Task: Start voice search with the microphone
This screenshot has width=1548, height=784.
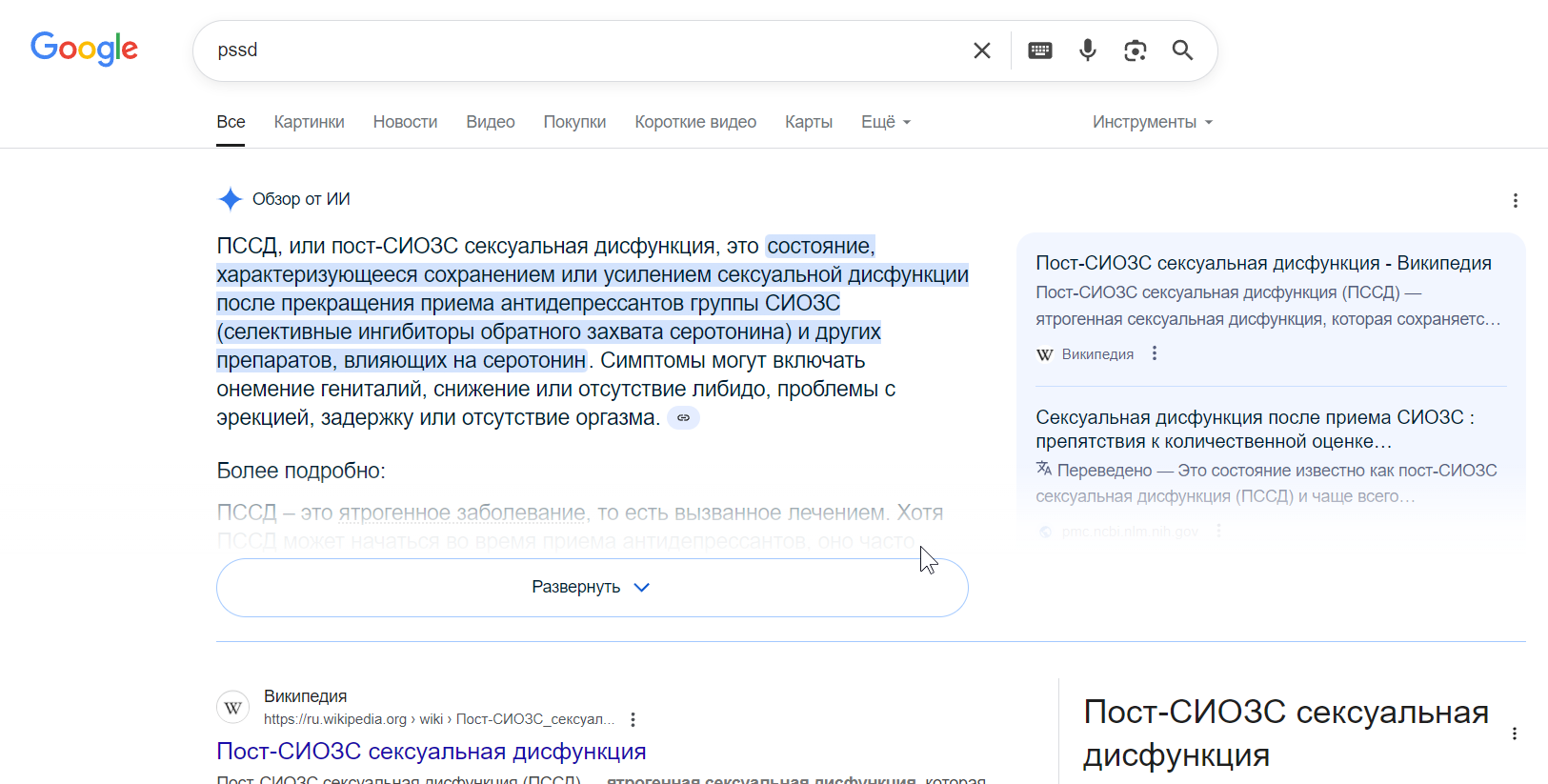Action: point(1088,50)
